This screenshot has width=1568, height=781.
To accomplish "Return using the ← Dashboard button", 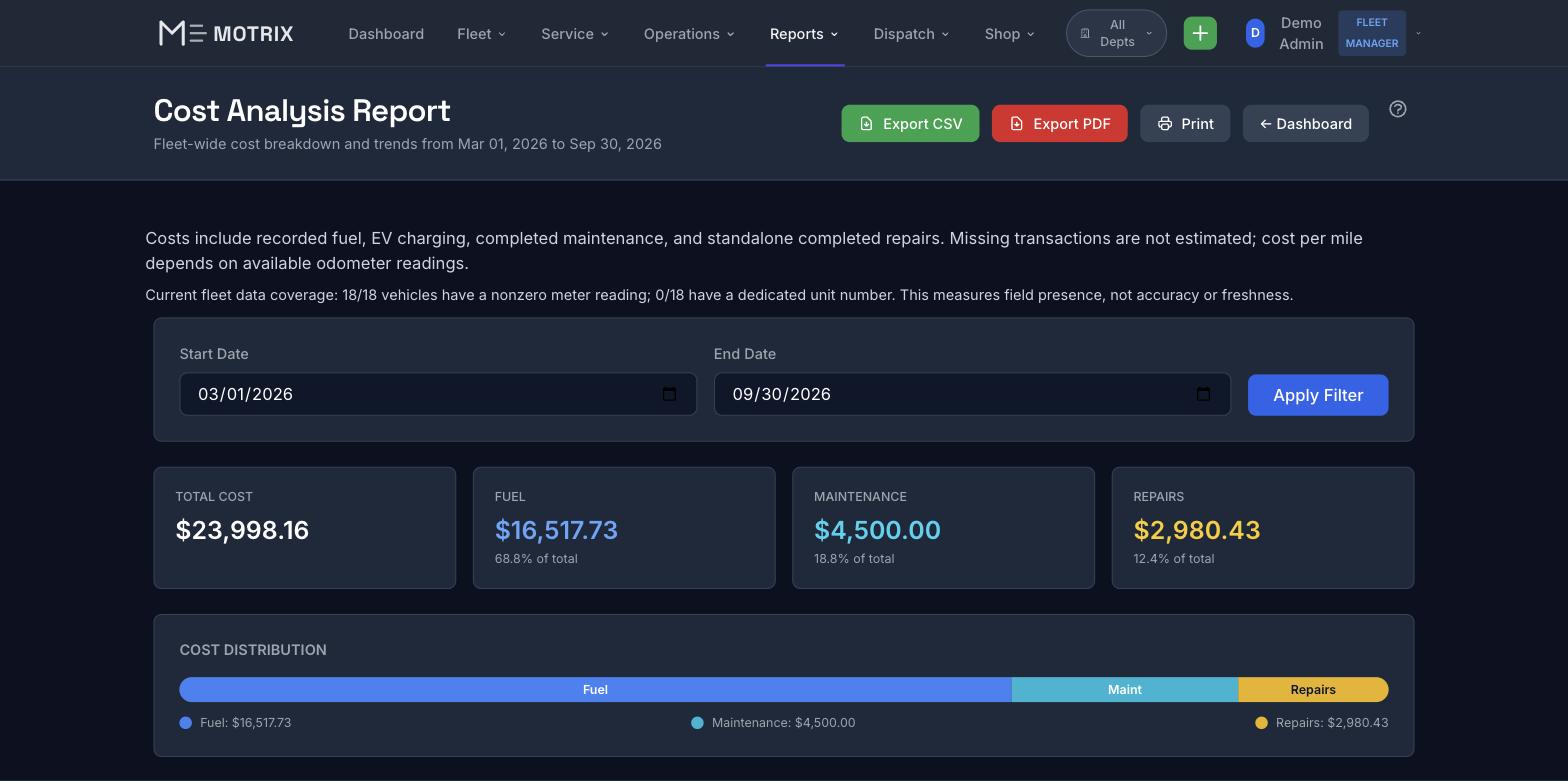I will (1305, 124).
